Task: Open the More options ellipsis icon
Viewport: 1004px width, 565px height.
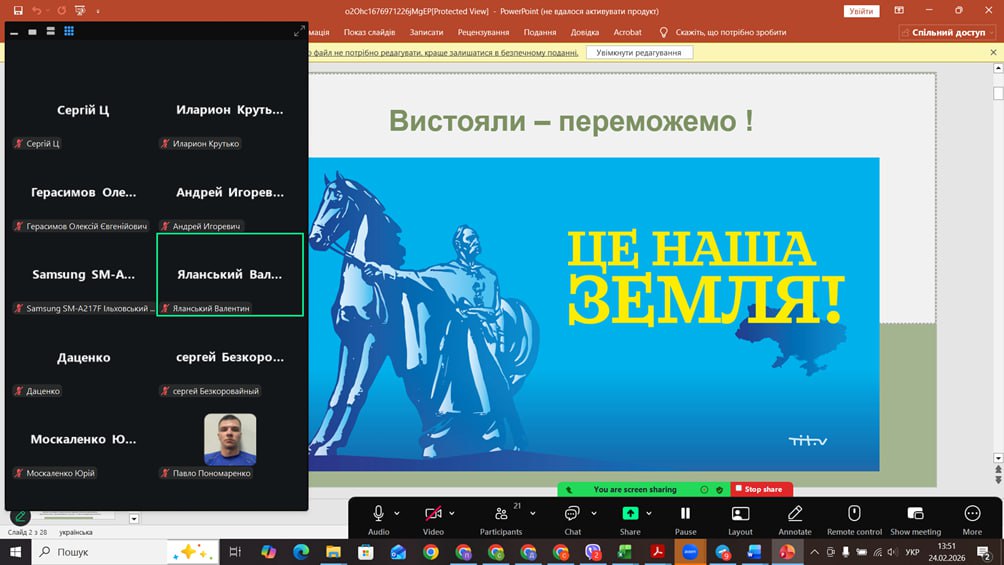Action: pyautogui.click(x=972, y=514)
